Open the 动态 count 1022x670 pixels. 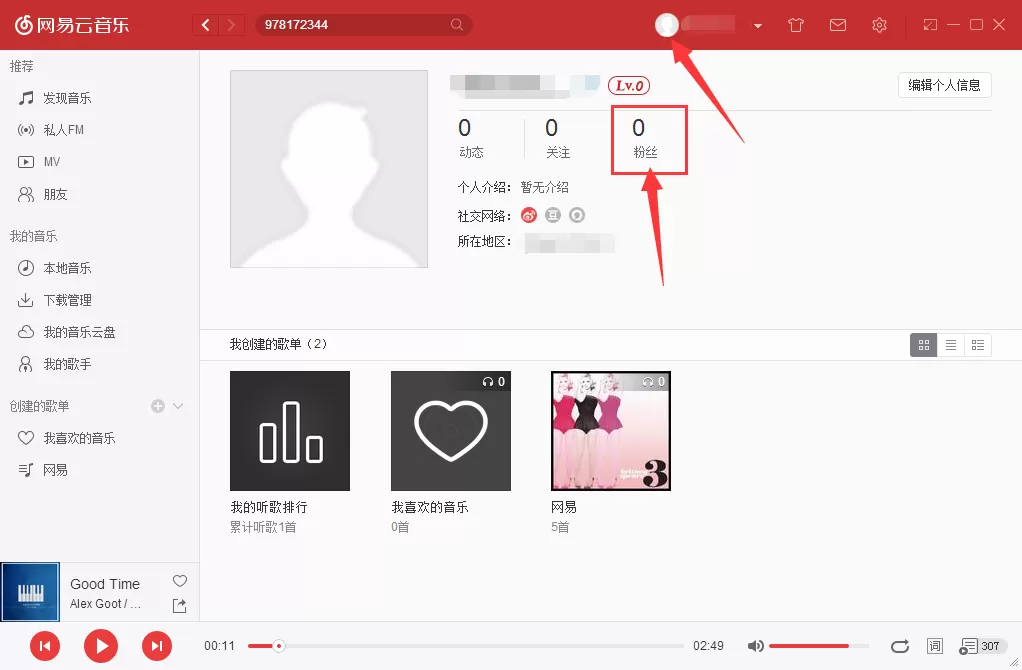471,138
